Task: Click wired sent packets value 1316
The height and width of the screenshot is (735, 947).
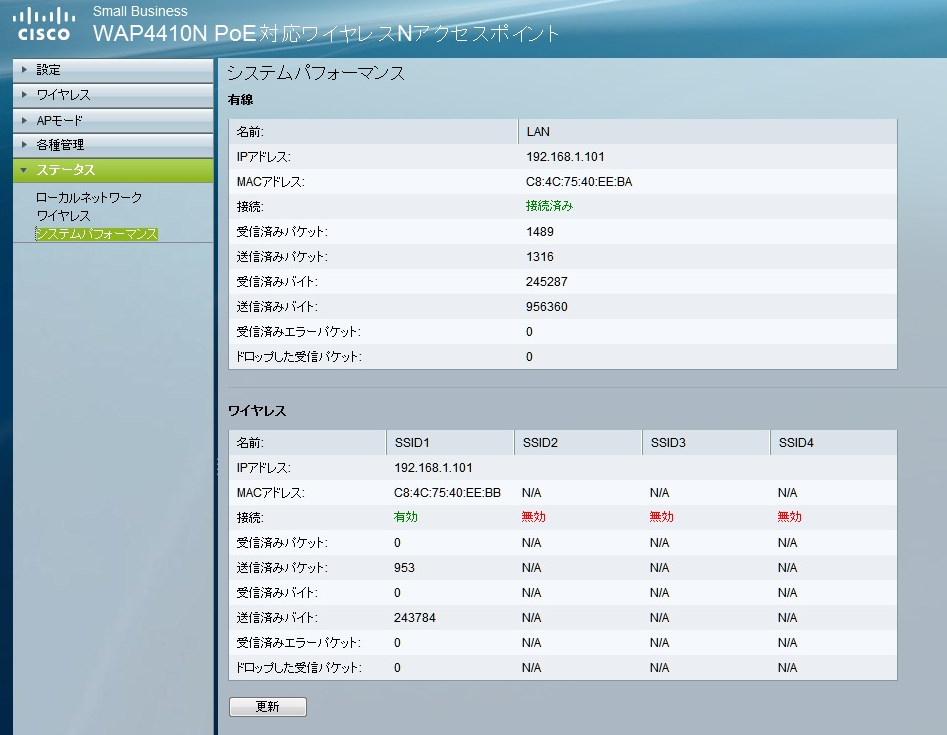Action: pos(539,257)
